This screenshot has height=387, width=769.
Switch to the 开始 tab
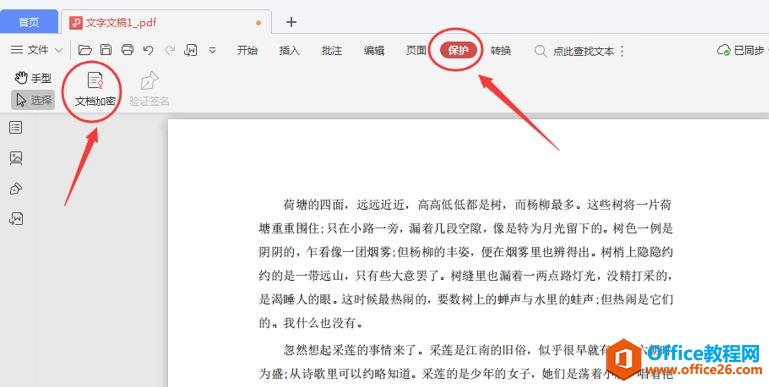247,50
